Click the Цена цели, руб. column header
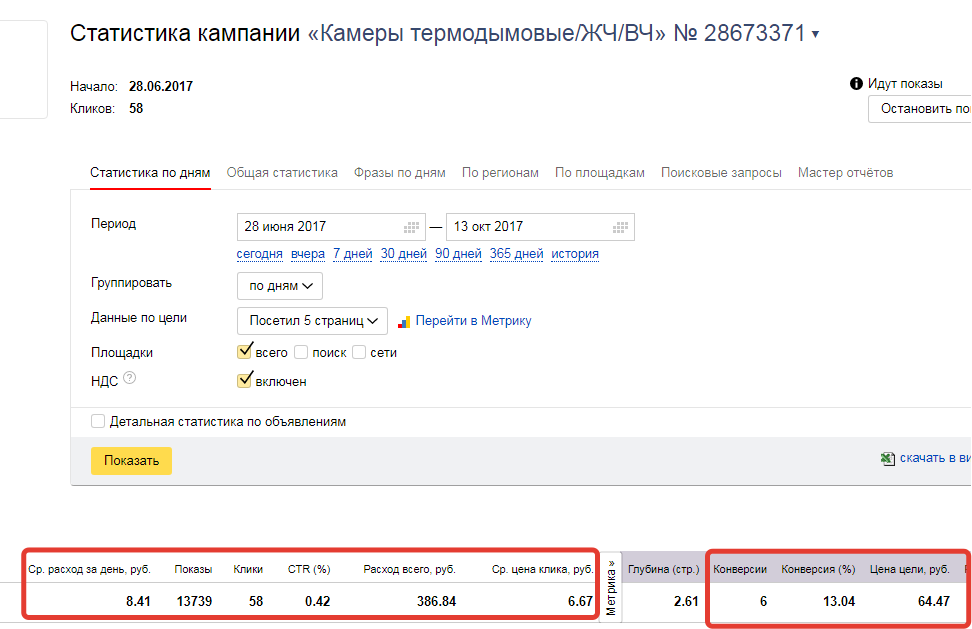Image resolution: width=972 pixels, height=629 pixels. [909, 570]
